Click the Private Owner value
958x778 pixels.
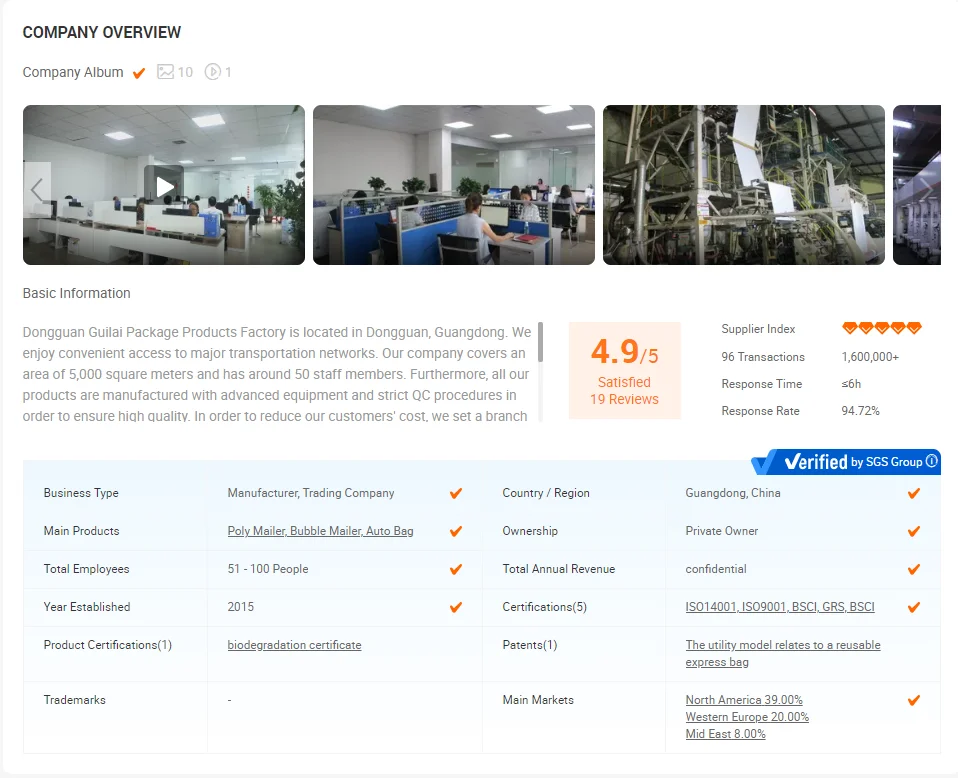(722, 531)
